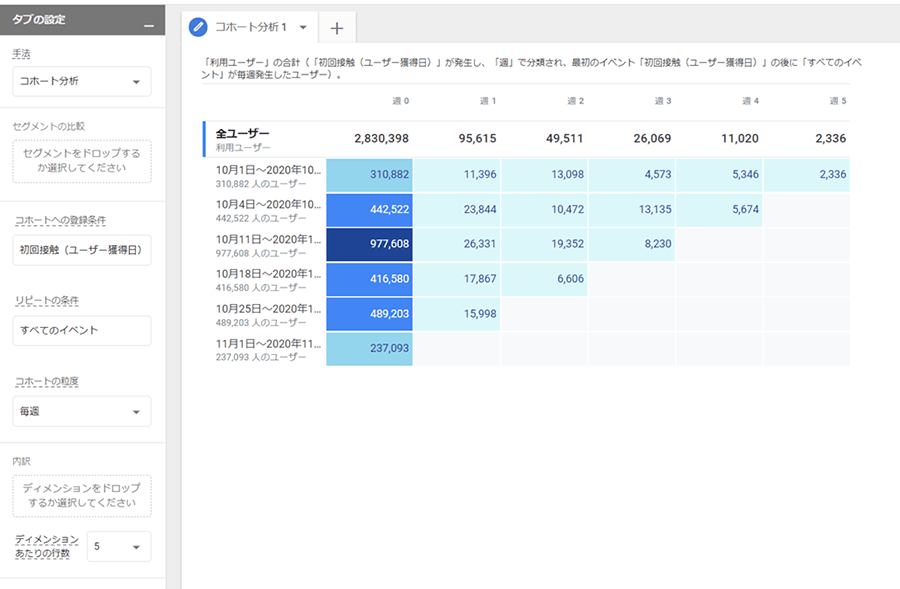This screenshot has width=900, height=589.
Task: Click the 週 2 column header
Action: [x=576, y=101]
